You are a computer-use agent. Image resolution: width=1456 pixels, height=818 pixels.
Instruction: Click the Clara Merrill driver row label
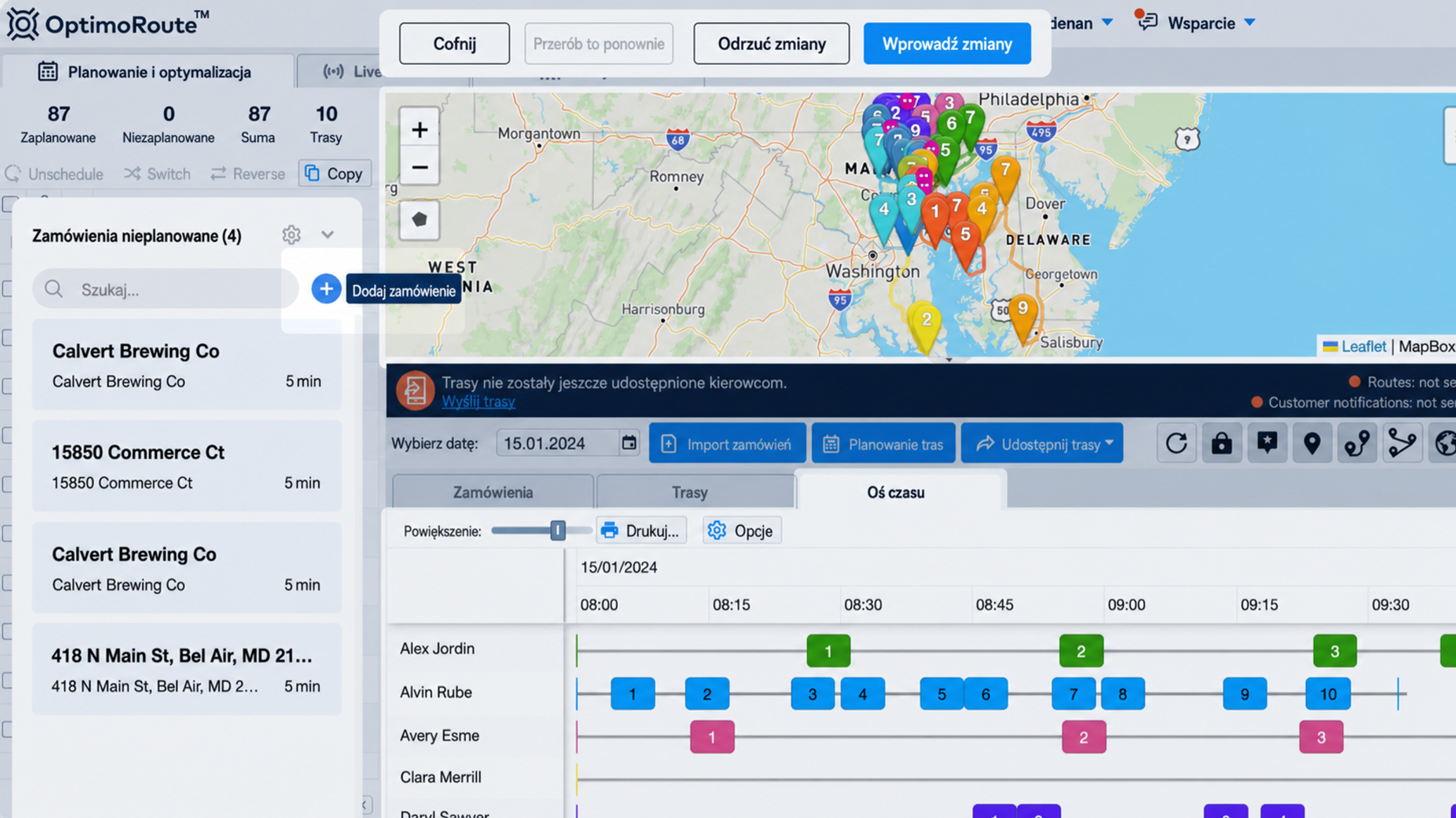click(441, 777)
